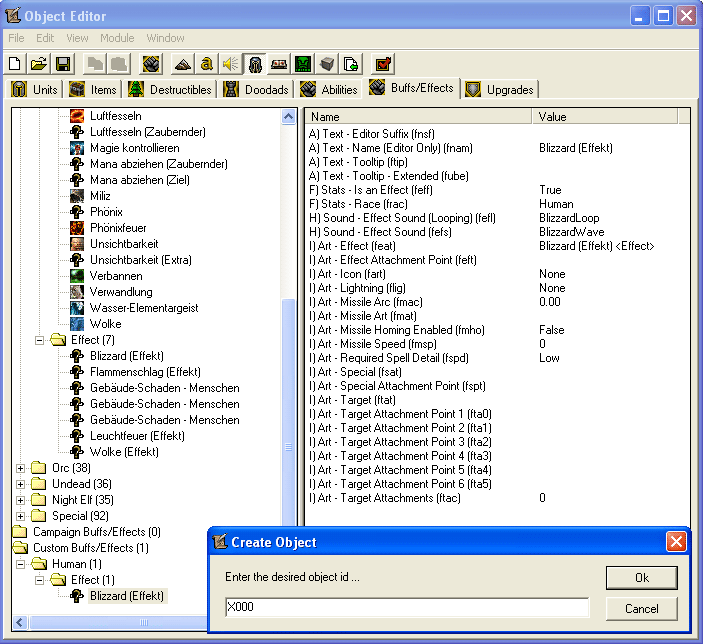Click the Test Map checkmark icon
The width and height of the screenshot is (703, 644).
[x=383, y=64]
